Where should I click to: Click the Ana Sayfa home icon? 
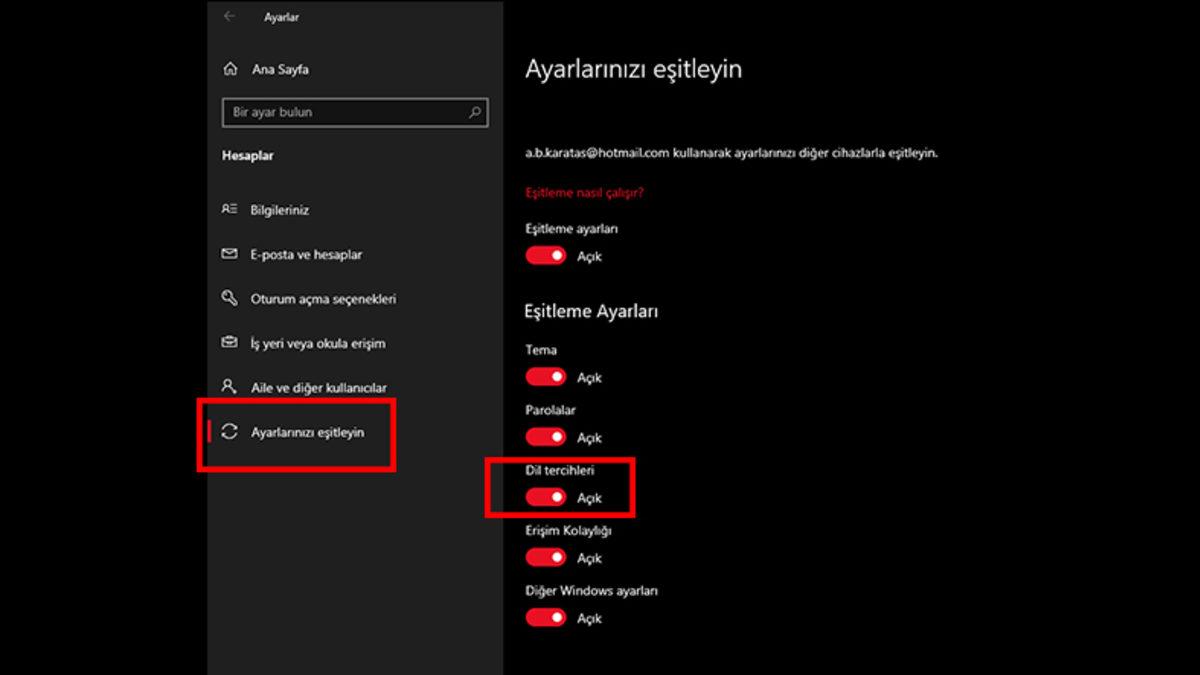(231, 69)
